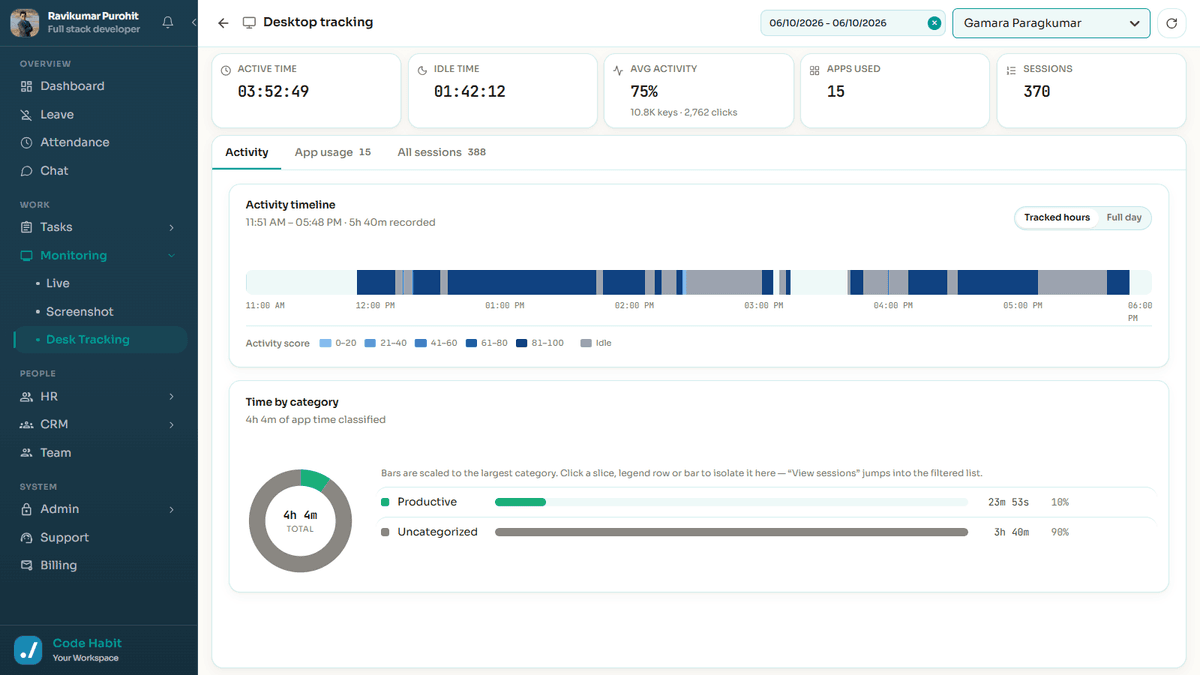Refresh the desktop tracking data
Viewport: 1200px width, 675px height.
click(x=1172, y=23)
